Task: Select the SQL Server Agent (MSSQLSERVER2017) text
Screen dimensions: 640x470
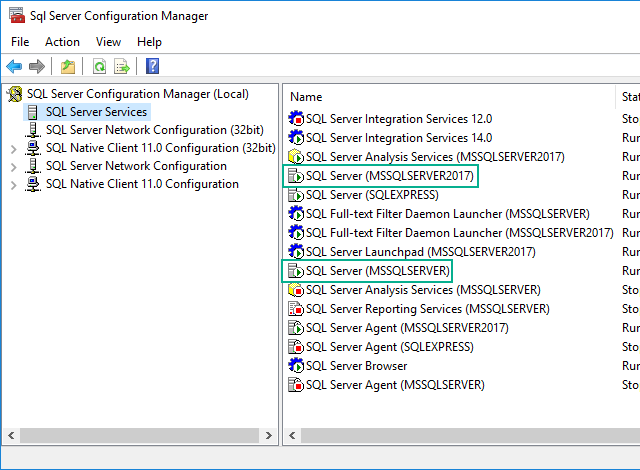Action: pyautogui.click(x=407, y=328)
